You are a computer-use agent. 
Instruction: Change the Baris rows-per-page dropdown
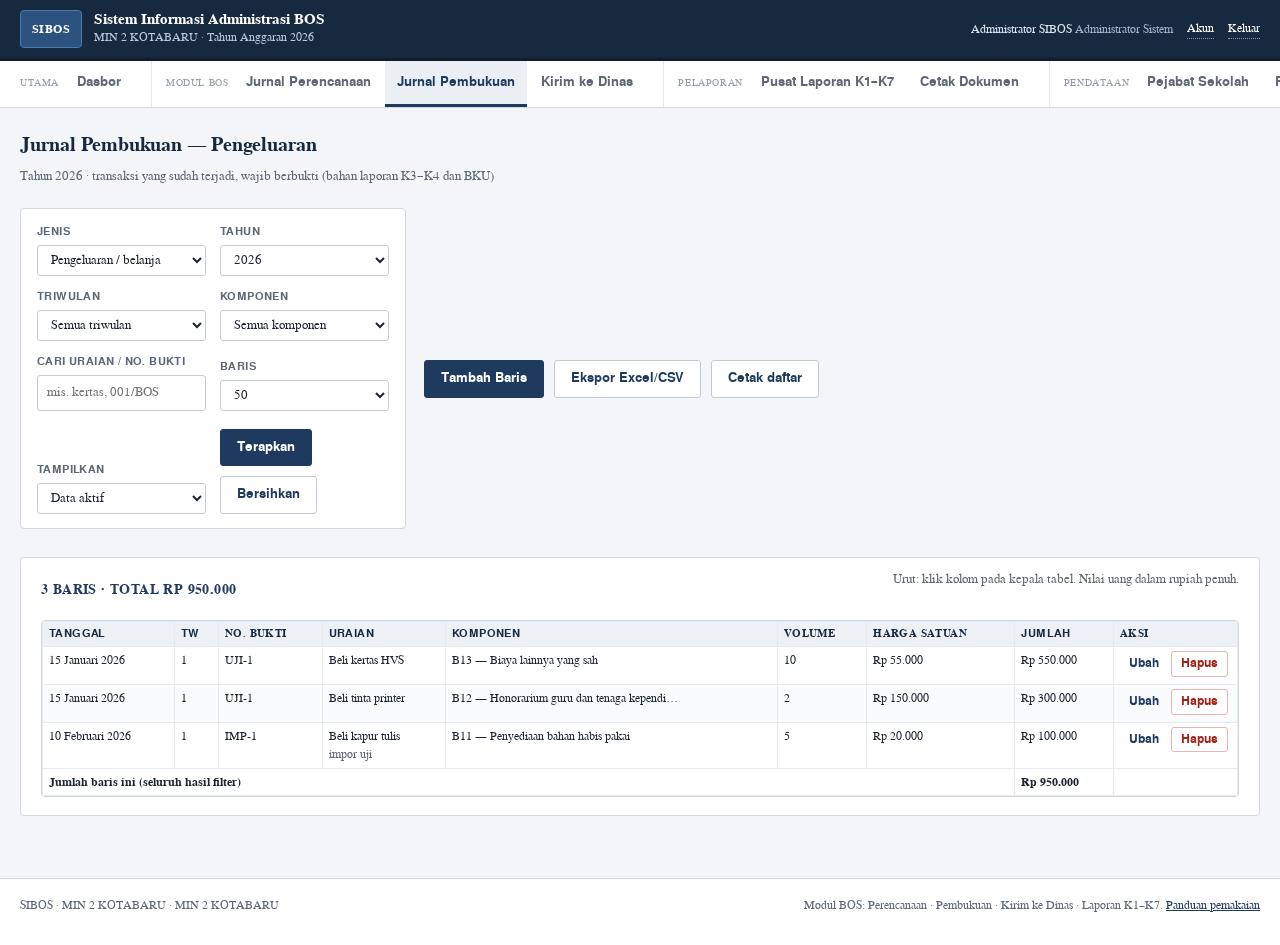click(x=304, y=395)
